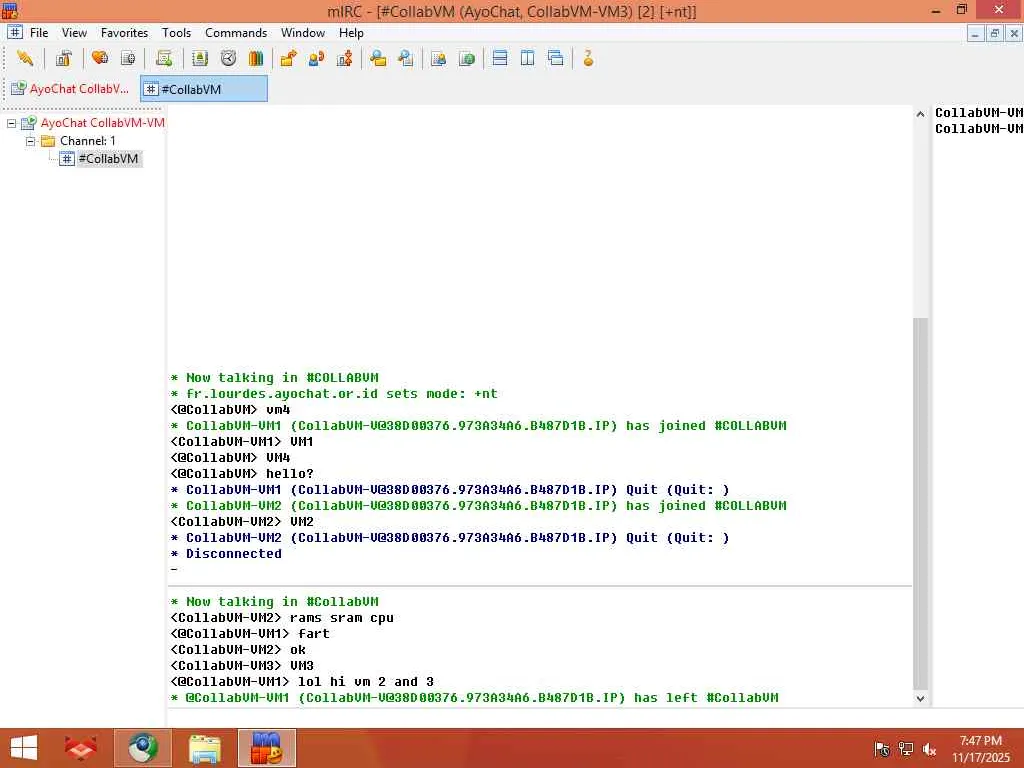The width and height of the screenshot is (1024, 768).
Task: Collapse the AyoChat CollabVM-VM tree node
Action: [x=12, y=123]
